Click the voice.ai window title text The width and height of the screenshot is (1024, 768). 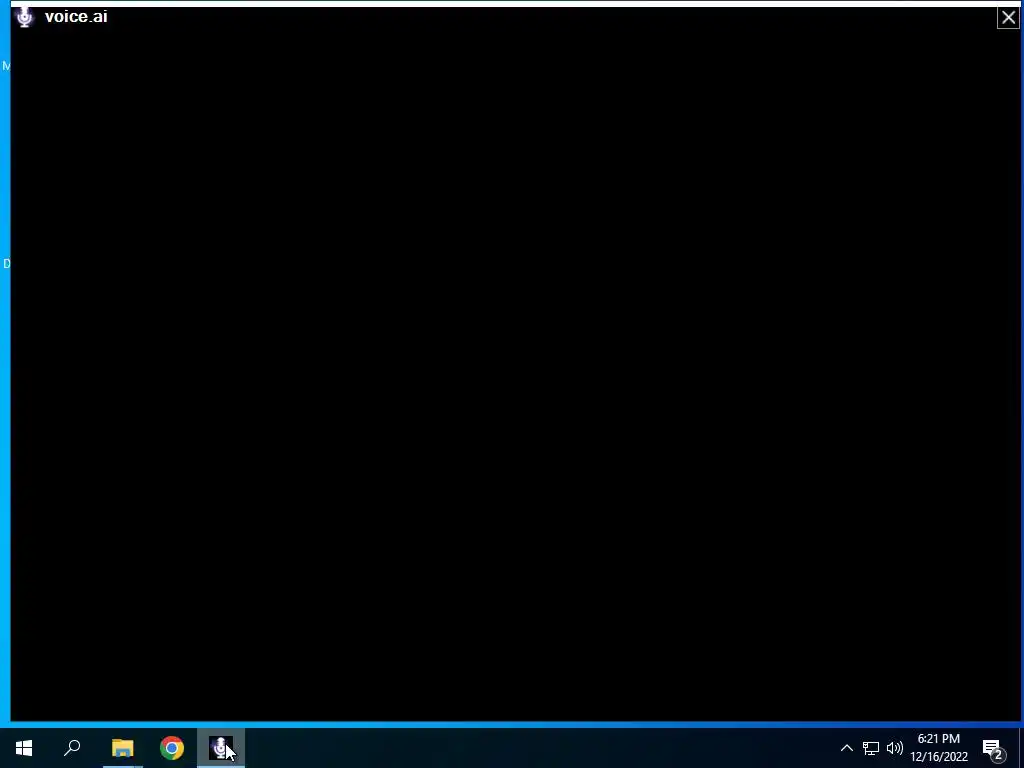click(x=76, y=17)
